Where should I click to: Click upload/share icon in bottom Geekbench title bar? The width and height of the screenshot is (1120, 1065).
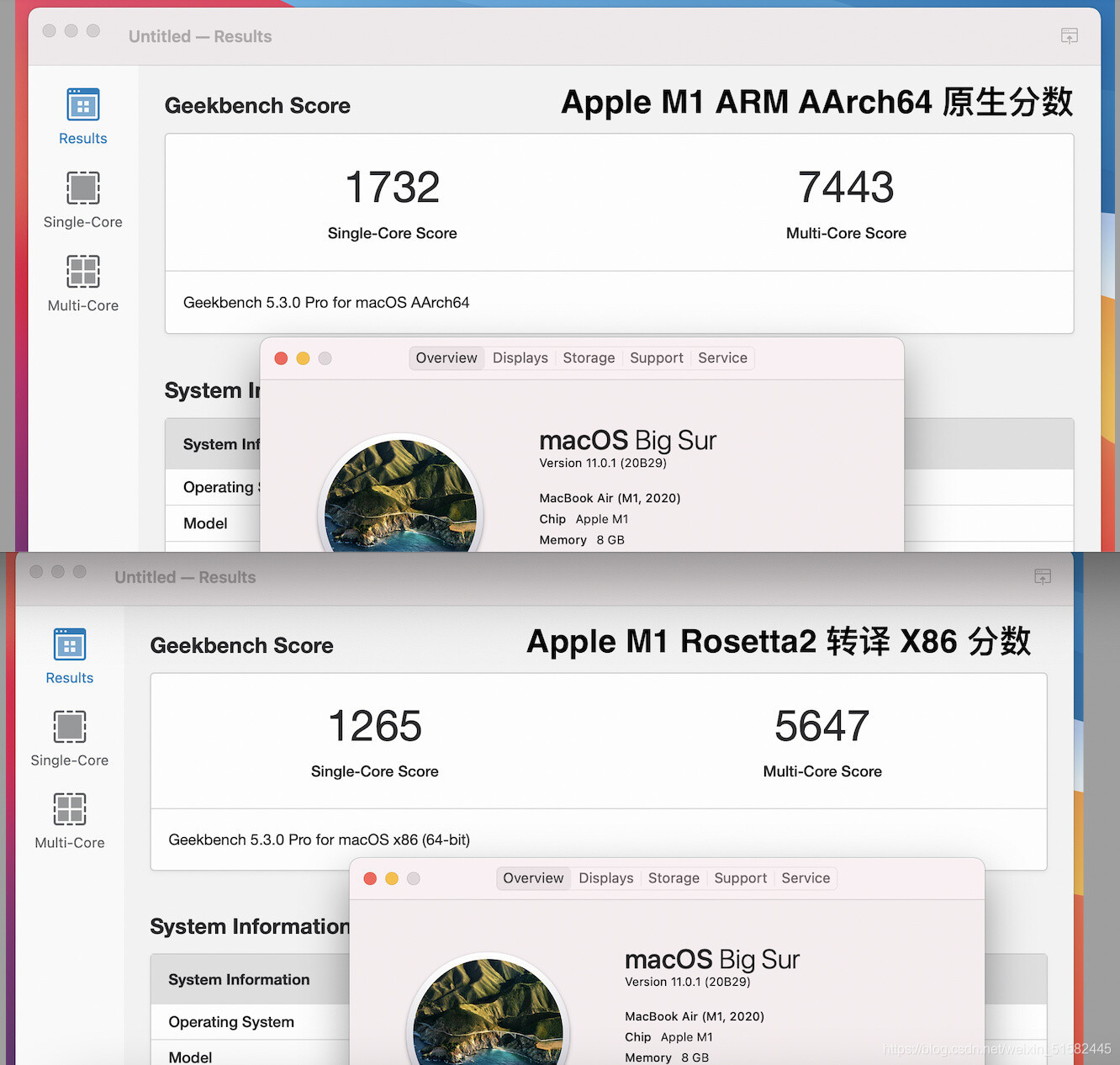1043,577
